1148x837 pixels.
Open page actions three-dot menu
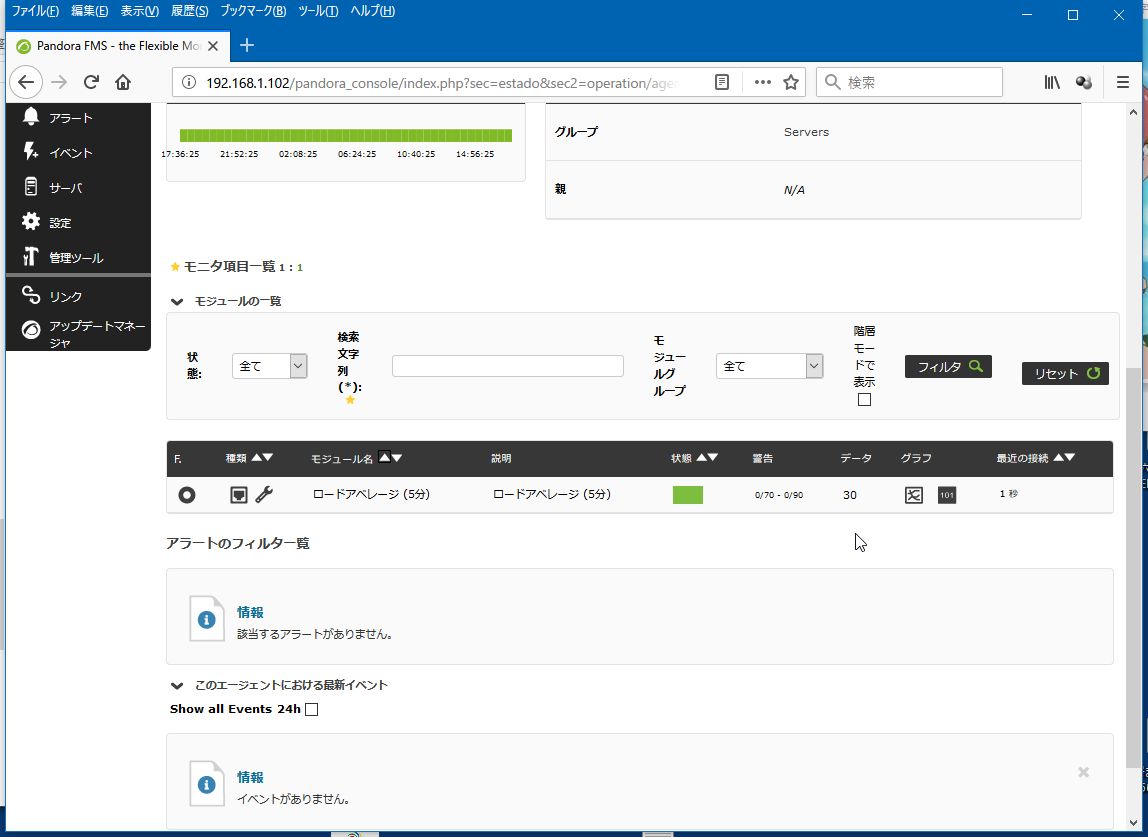tap(762, 82)
